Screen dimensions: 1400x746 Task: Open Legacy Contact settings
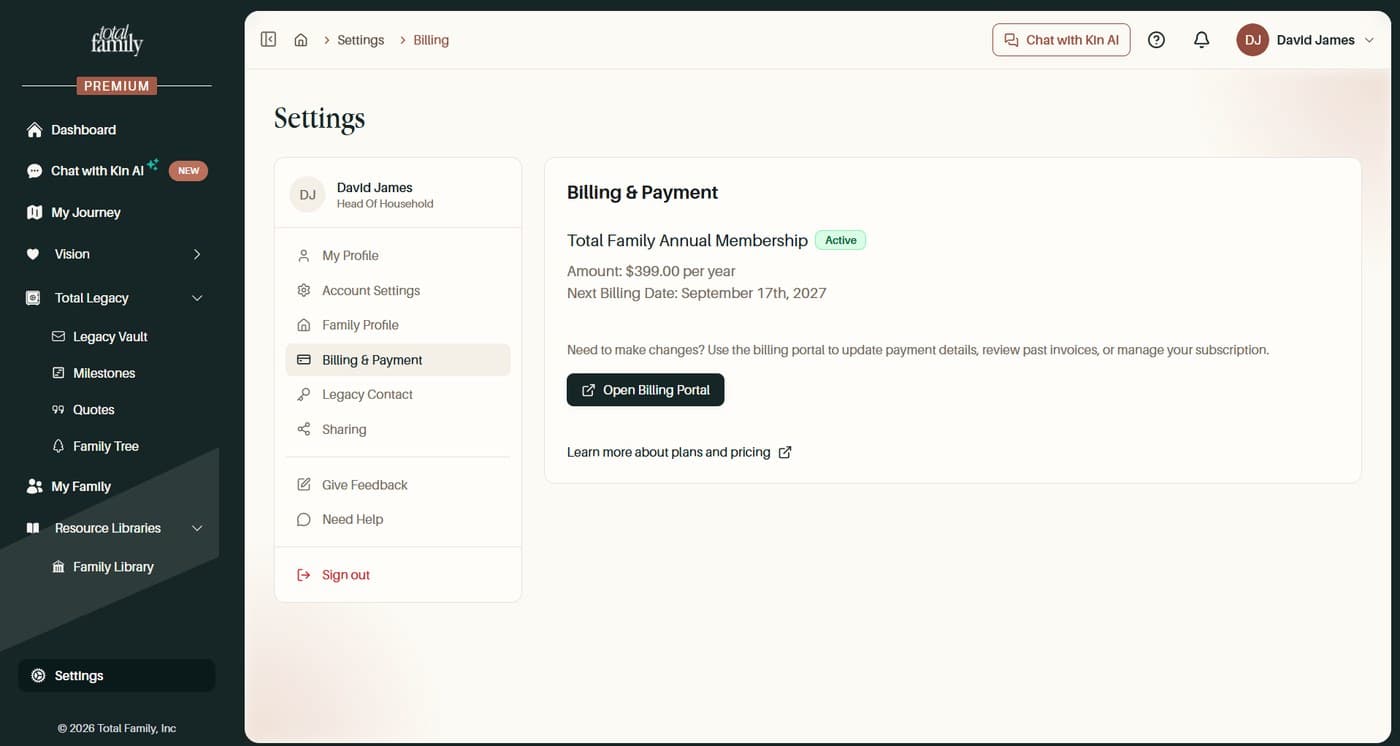(398, 395)
